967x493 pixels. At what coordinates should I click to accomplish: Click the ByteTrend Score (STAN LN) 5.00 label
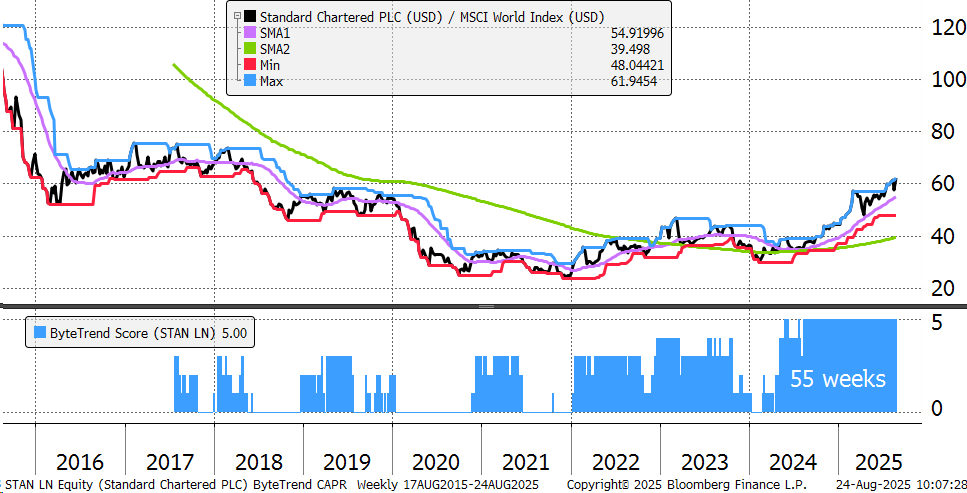coord(148,333)
